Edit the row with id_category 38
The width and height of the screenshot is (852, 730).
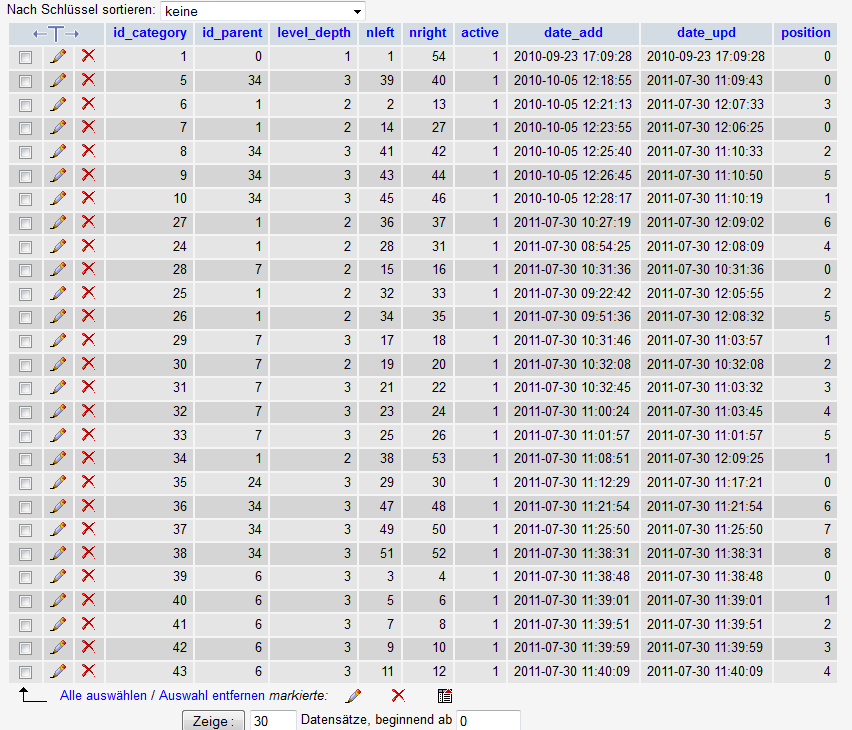58,553
